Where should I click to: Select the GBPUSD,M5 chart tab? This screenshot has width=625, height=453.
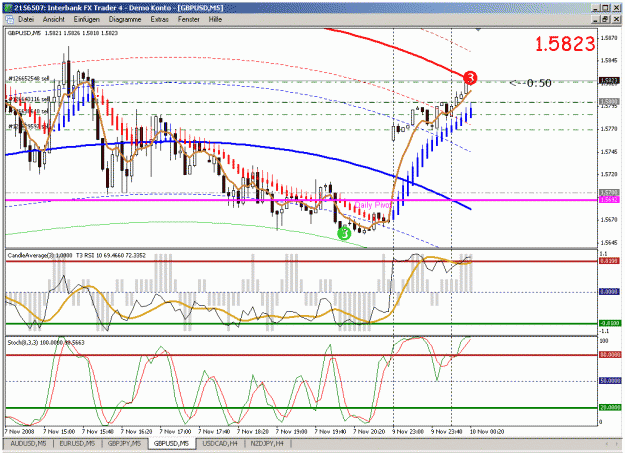(x=171, y=443)
